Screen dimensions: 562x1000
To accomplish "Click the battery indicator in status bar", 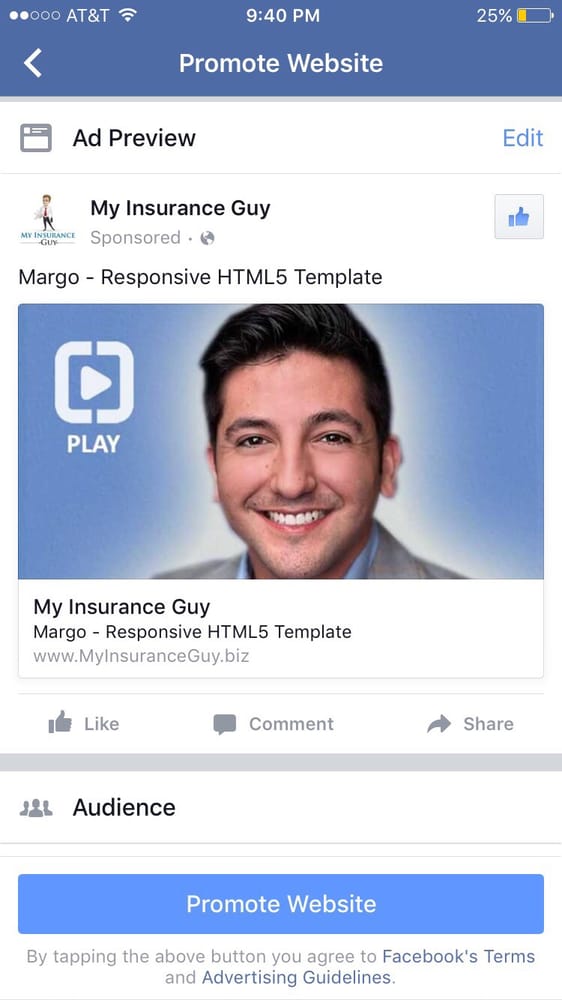I will click(x=535, y=15).
